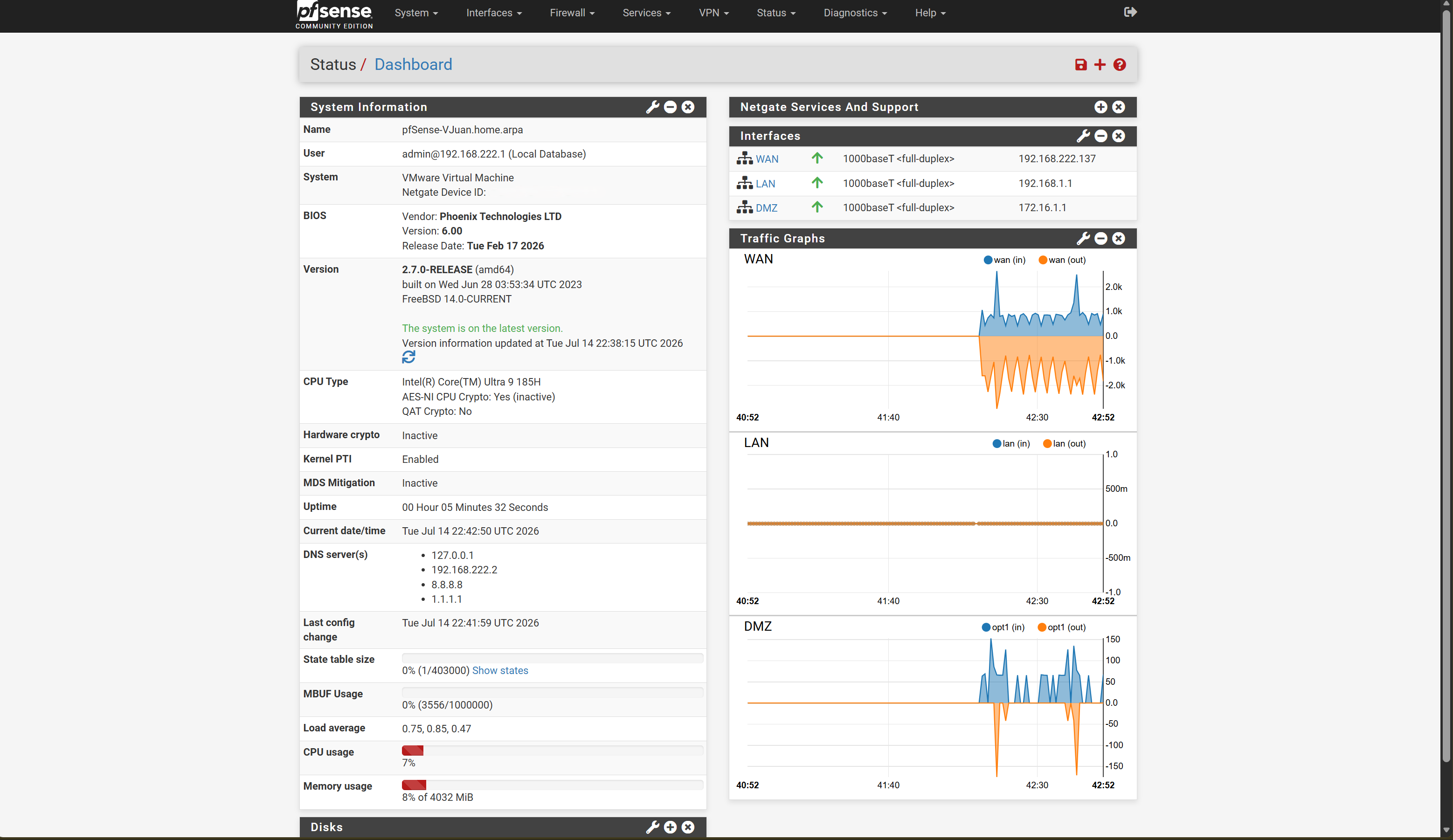The image size is (1453, 840).
Task: Click uptime value 00 Hour 05 Minutes
Action: [x=475, y=507]
